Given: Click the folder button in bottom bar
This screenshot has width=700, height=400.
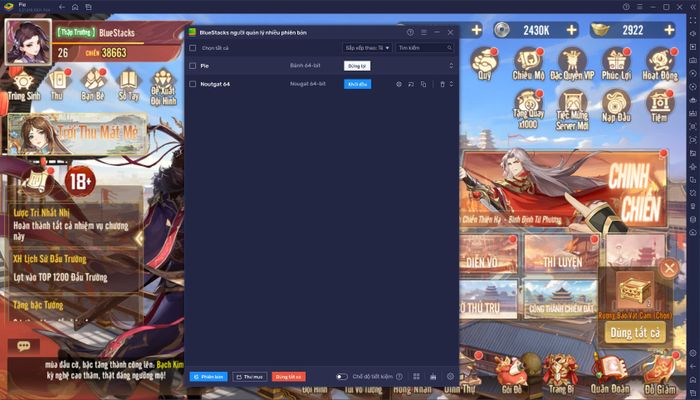Looking at the screenshot, I should pos(250,377).
